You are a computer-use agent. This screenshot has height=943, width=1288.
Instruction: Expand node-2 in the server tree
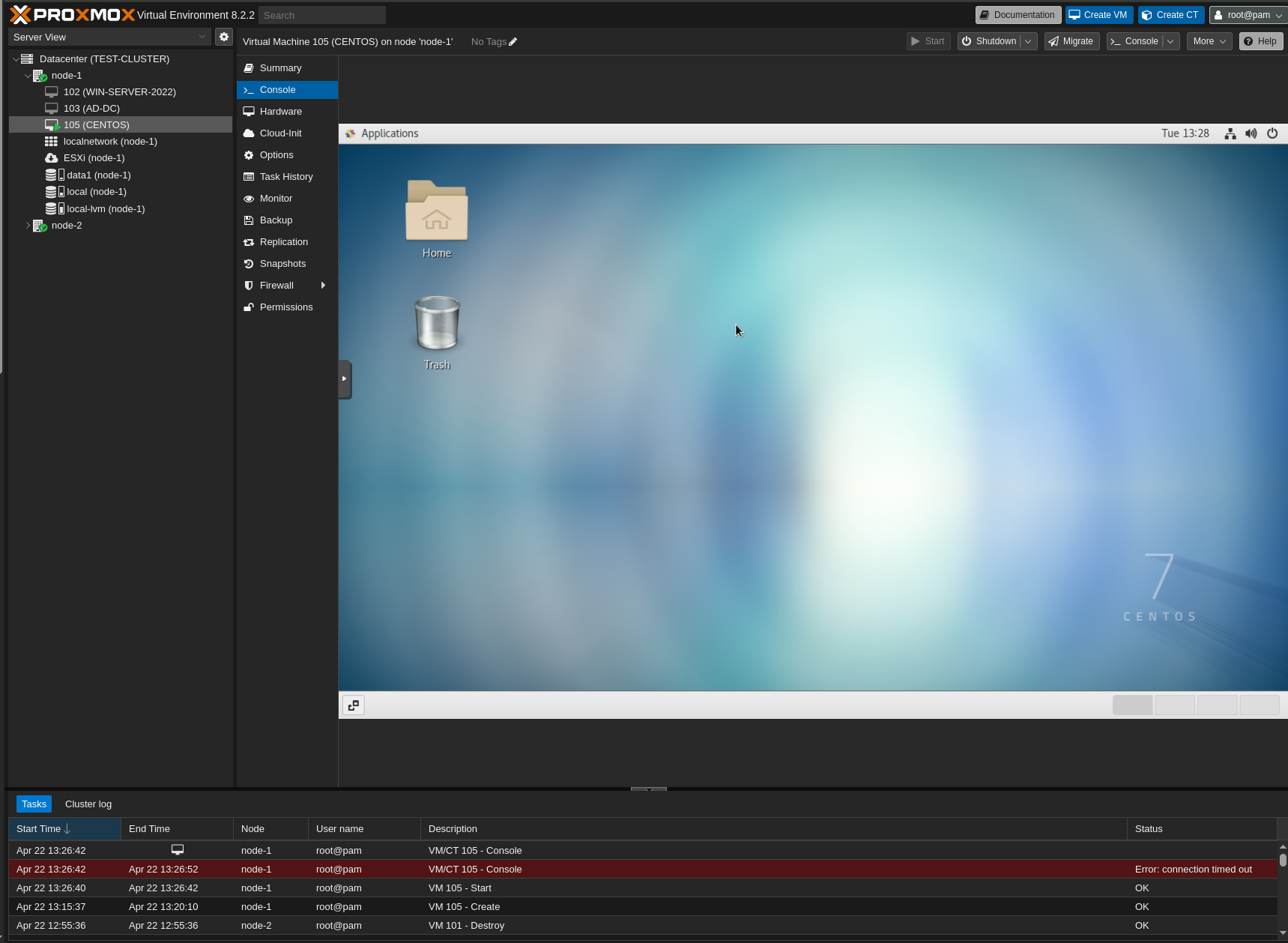(x=28, y=225)
